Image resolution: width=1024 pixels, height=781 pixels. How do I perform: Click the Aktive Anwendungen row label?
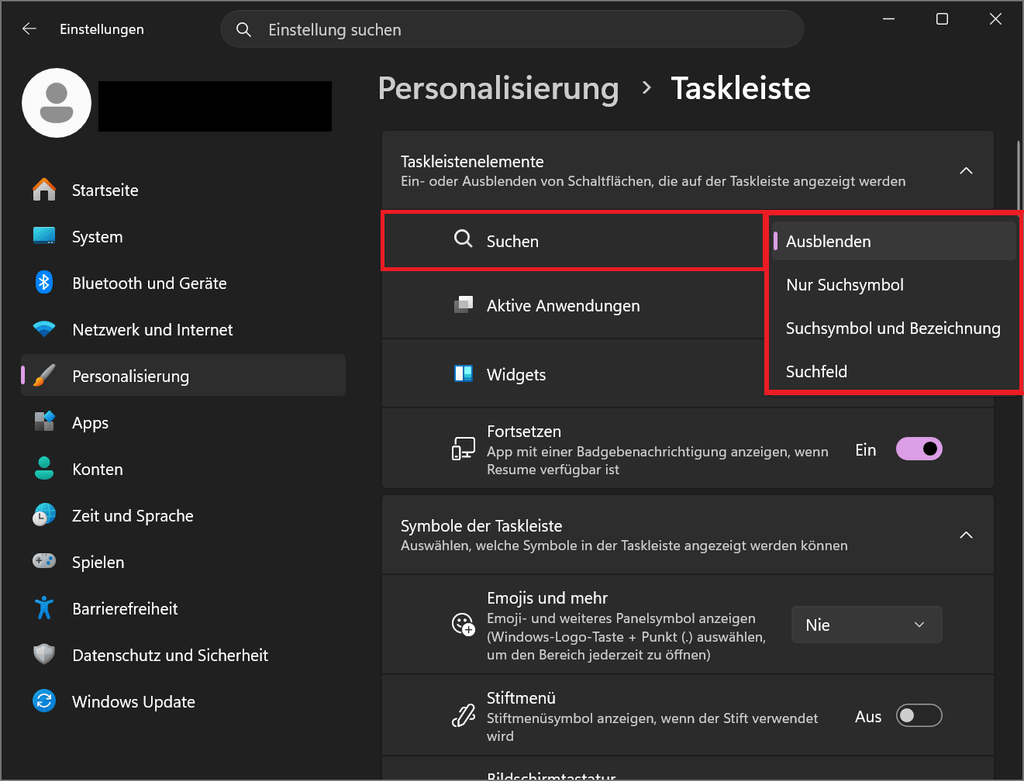(563, 306)
